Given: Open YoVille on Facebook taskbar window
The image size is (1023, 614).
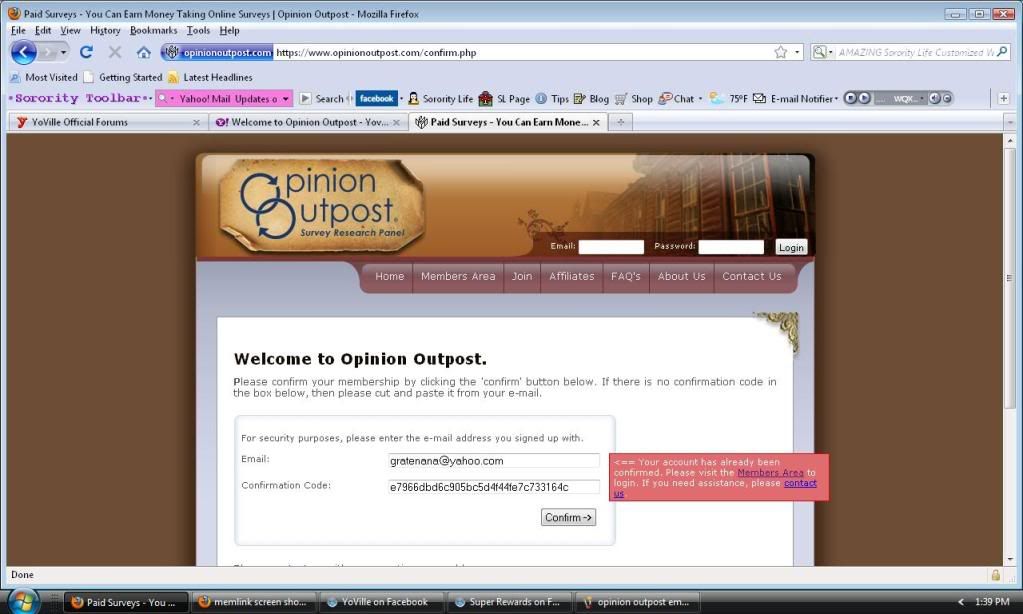Looking at the screenshot, I should 380,602.
